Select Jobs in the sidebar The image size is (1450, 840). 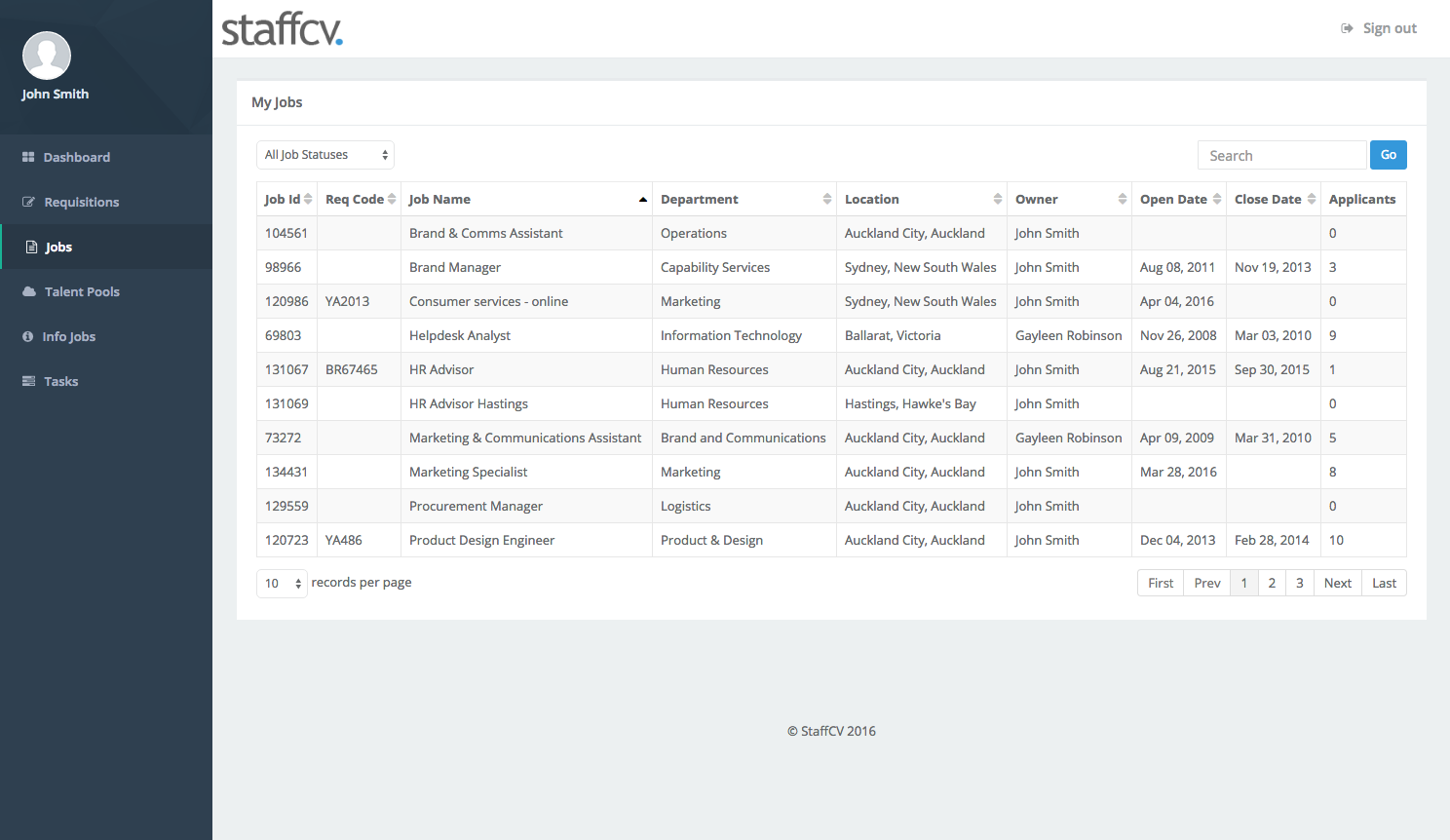coord(106,247)
